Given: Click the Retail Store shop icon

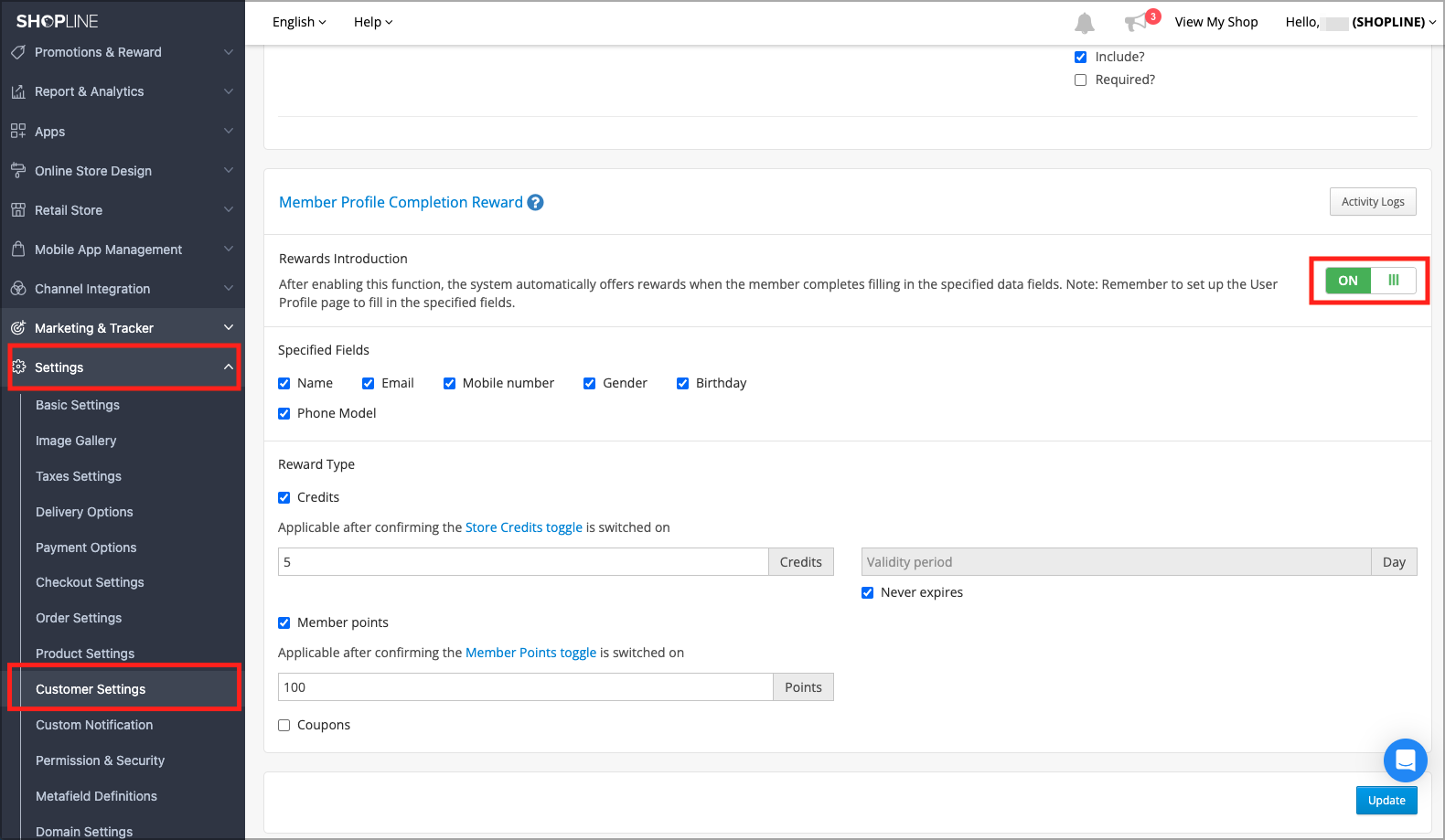Looking at the screenshot, I should [x=18, y=210].
